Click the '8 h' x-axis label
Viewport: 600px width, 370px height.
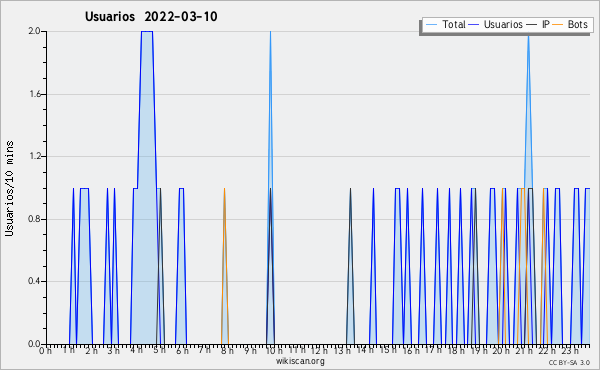(227, 351)
